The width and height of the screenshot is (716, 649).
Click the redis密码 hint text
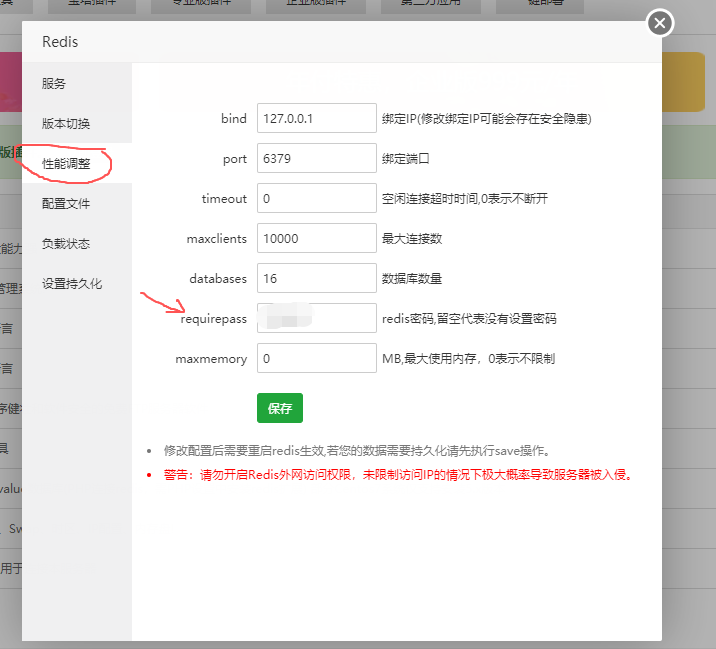[x=469, y=318]
